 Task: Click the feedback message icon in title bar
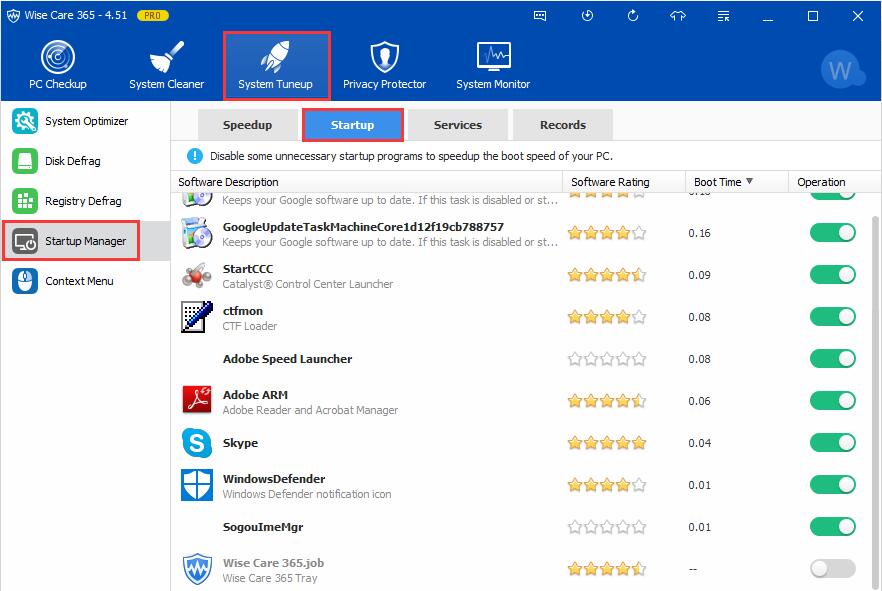(540, 16)
